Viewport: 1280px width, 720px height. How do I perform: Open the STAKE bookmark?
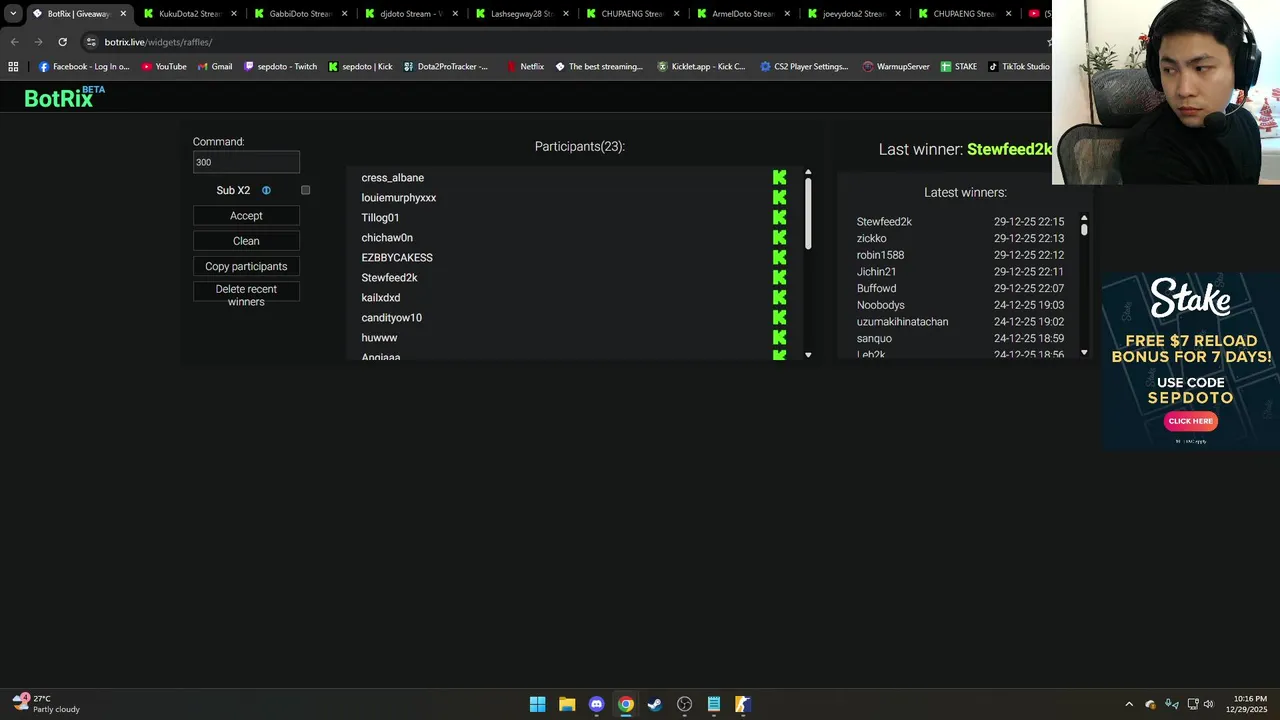[959, 67]
